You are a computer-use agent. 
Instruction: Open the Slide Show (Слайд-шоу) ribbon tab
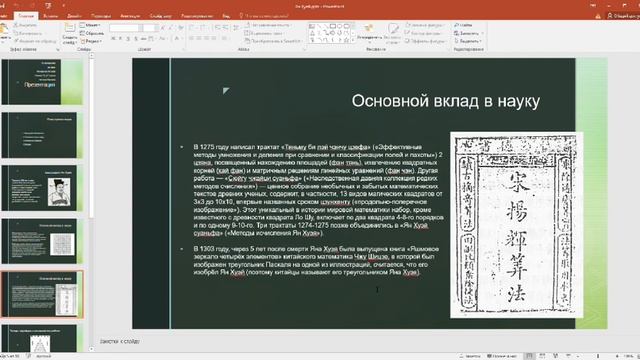point(160,16)
